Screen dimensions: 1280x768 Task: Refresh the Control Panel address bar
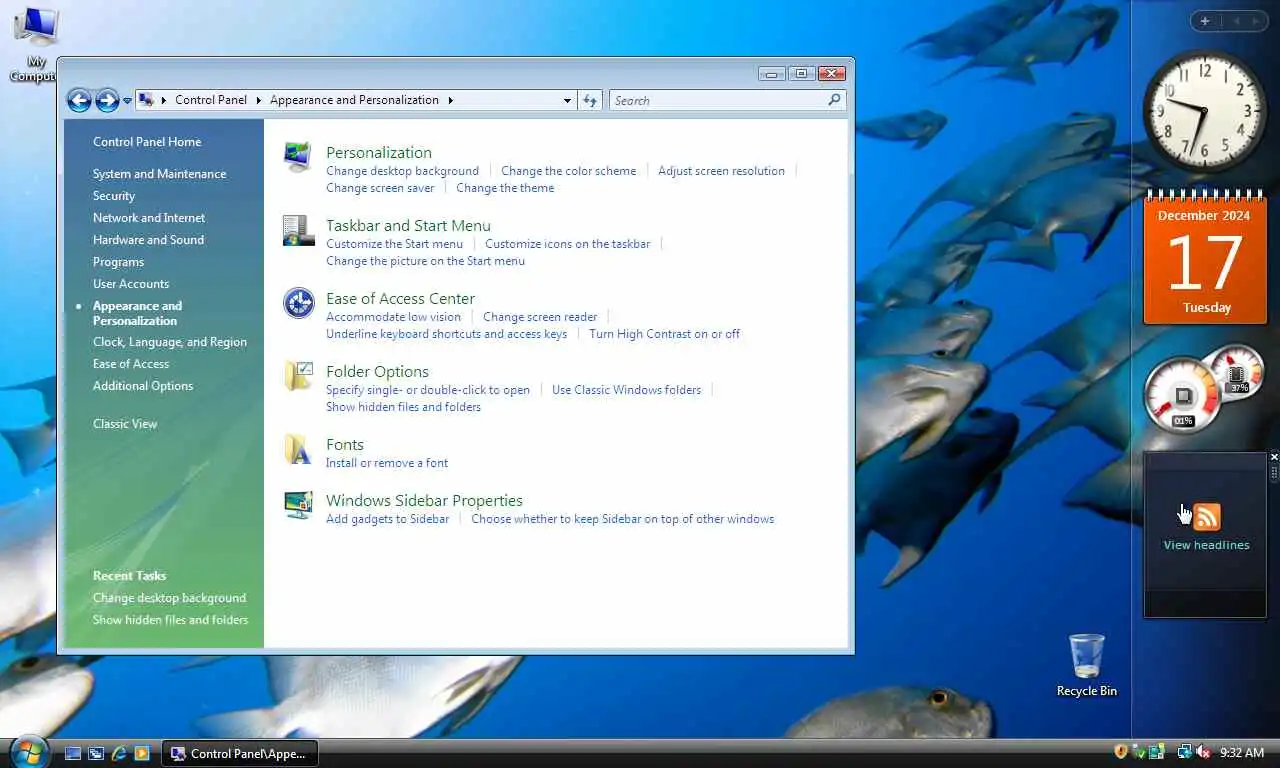click(590, 100)
